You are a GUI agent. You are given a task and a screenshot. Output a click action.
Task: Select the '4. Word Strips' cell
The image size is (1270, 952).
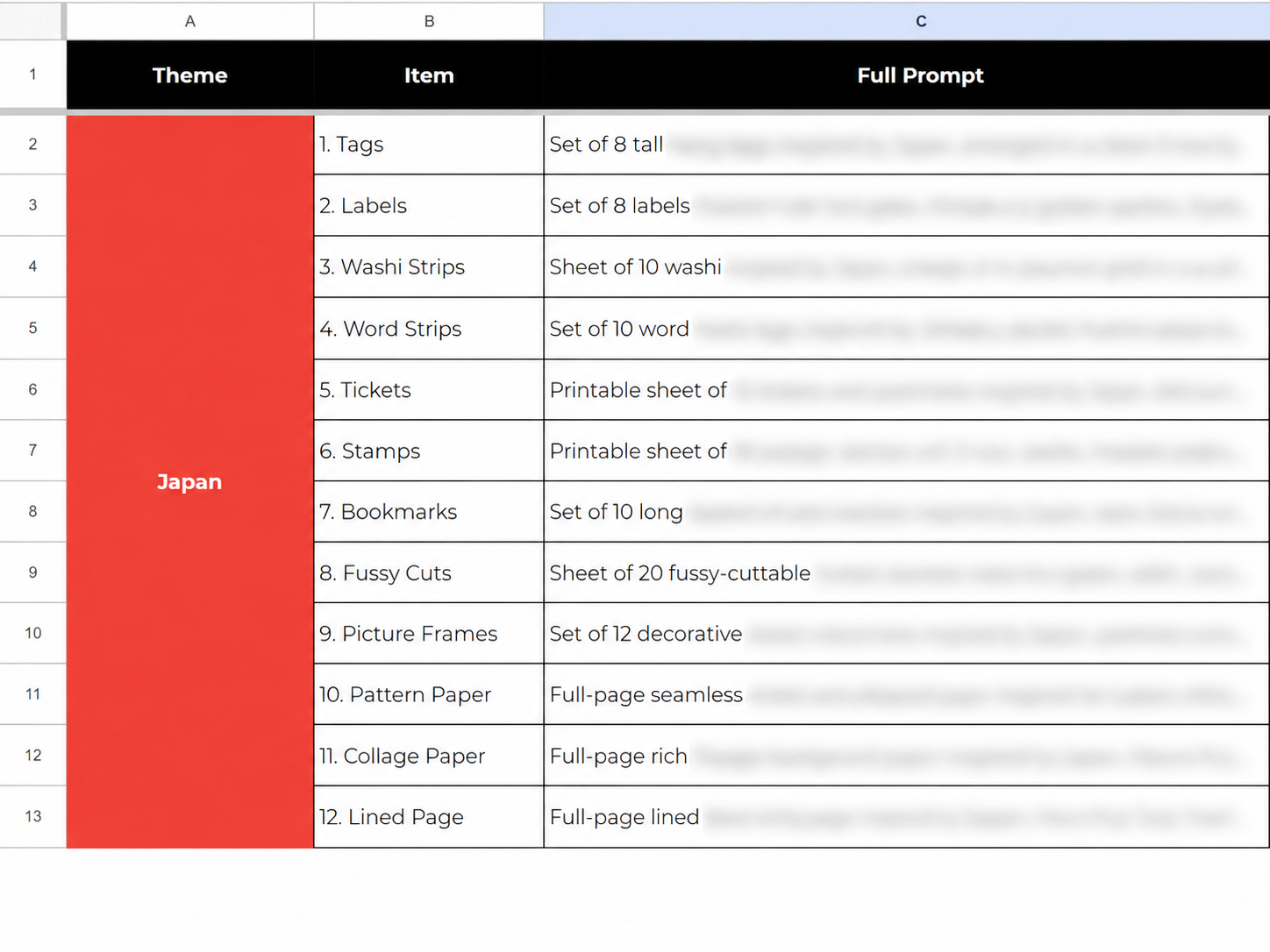click(x=429, y=328)
